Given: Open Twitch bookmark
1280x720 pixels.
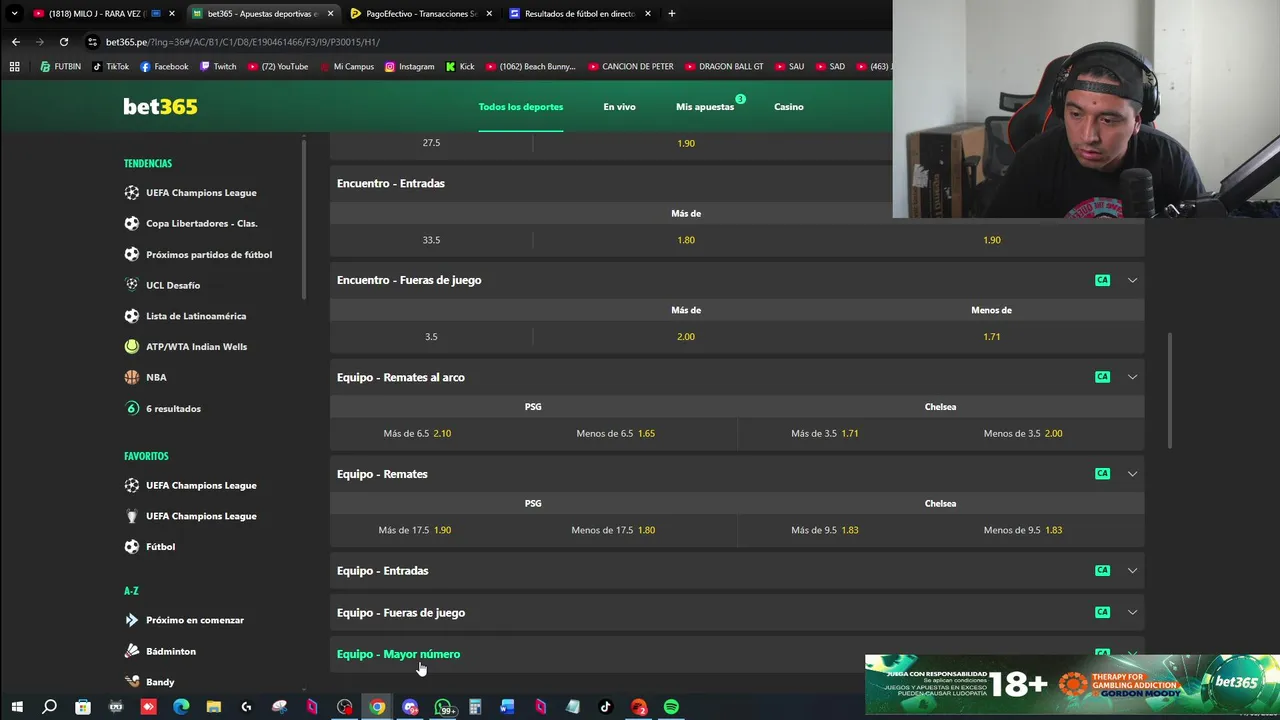Looking at the screenshot, I should tap(218, 67).
